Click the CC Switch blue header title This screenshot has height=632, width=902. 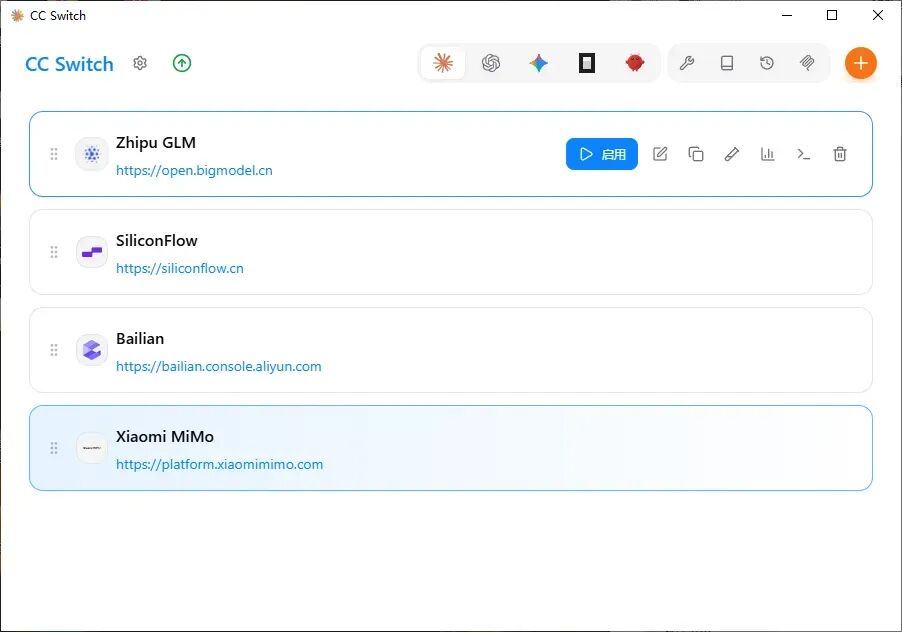(x=69, y=64)
